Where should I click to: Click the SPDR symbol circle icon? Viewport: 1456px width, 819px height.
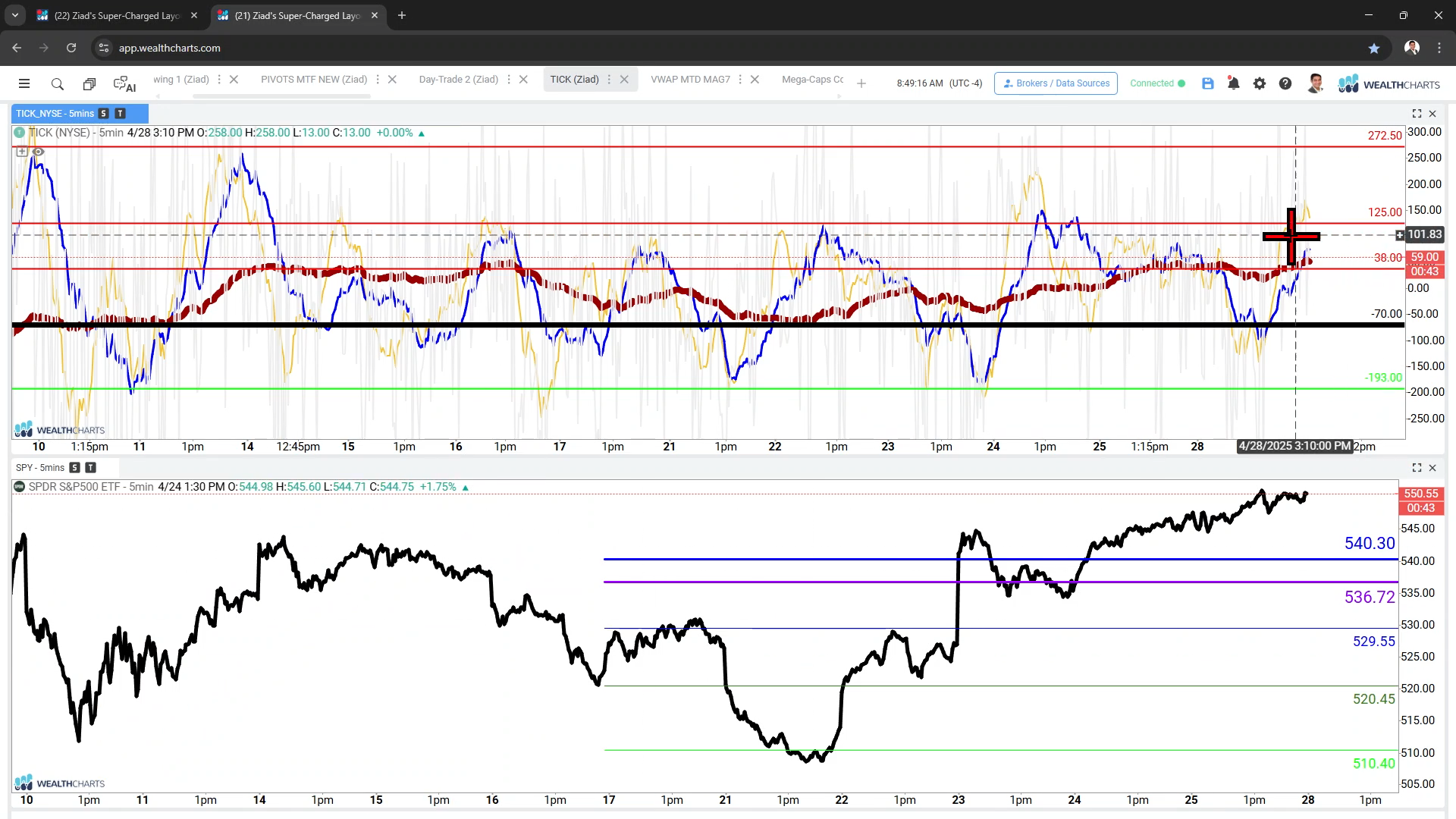[x=20, y=487]
